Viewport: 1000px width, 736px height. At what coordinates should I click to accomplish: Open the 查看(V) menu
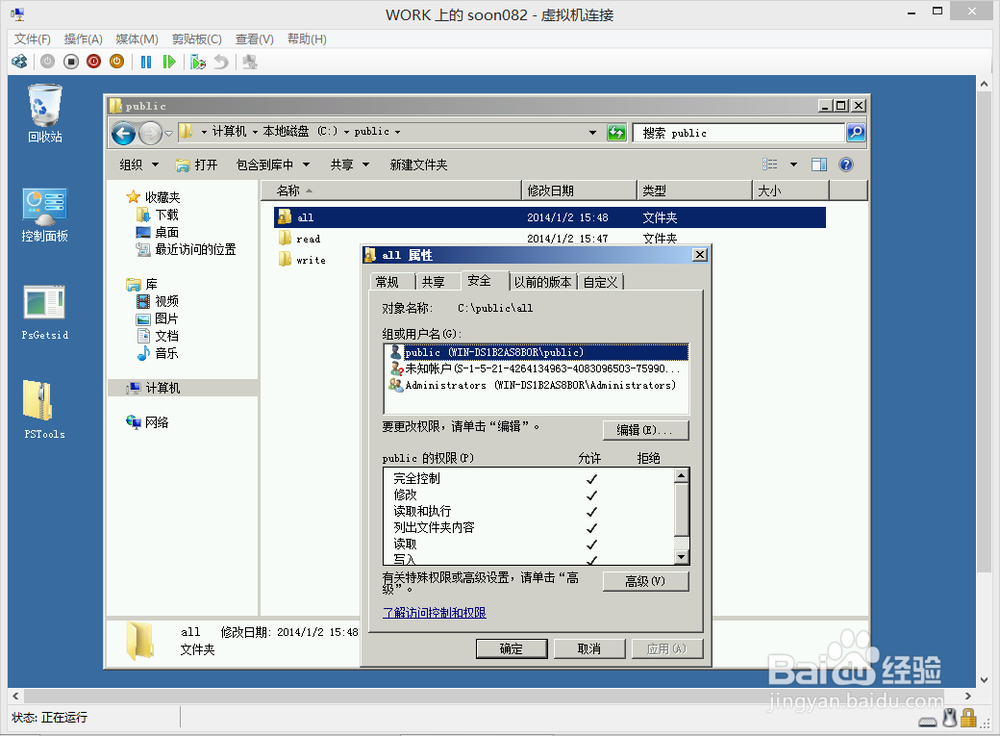[254, 39]
